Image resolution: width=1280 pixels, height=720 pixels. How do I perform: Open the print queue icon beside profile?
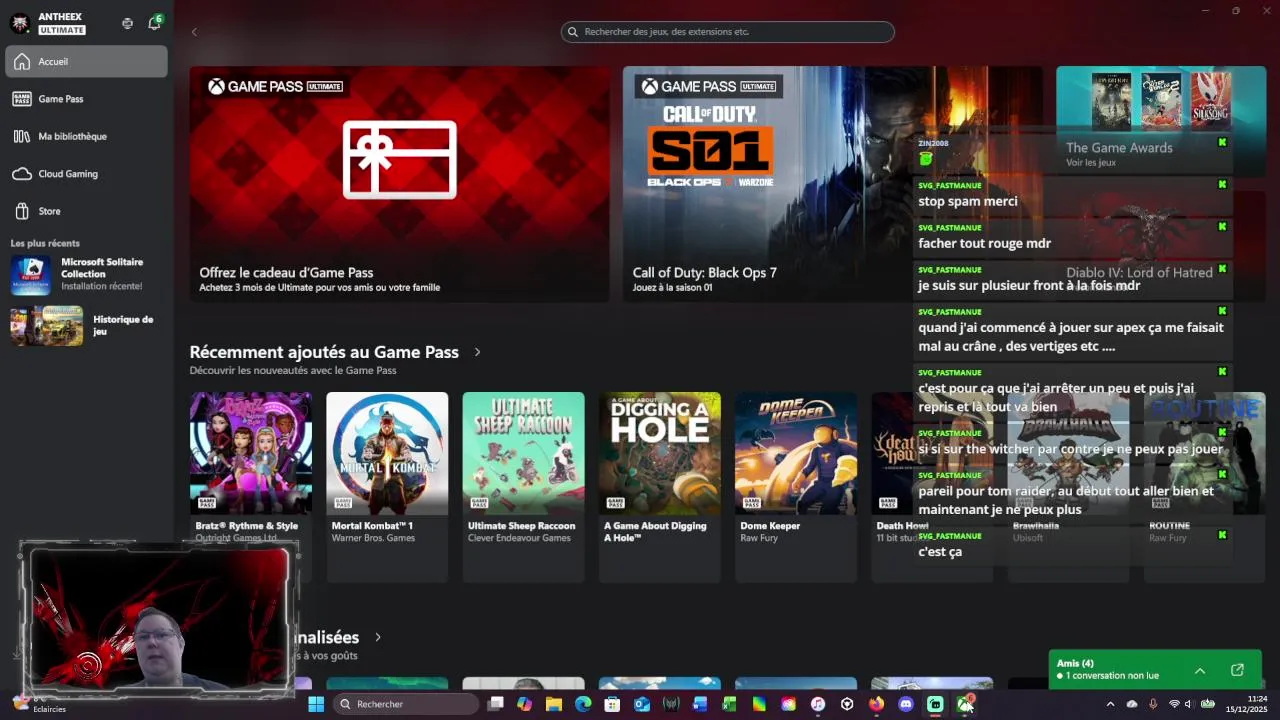(x=127, y=23)
